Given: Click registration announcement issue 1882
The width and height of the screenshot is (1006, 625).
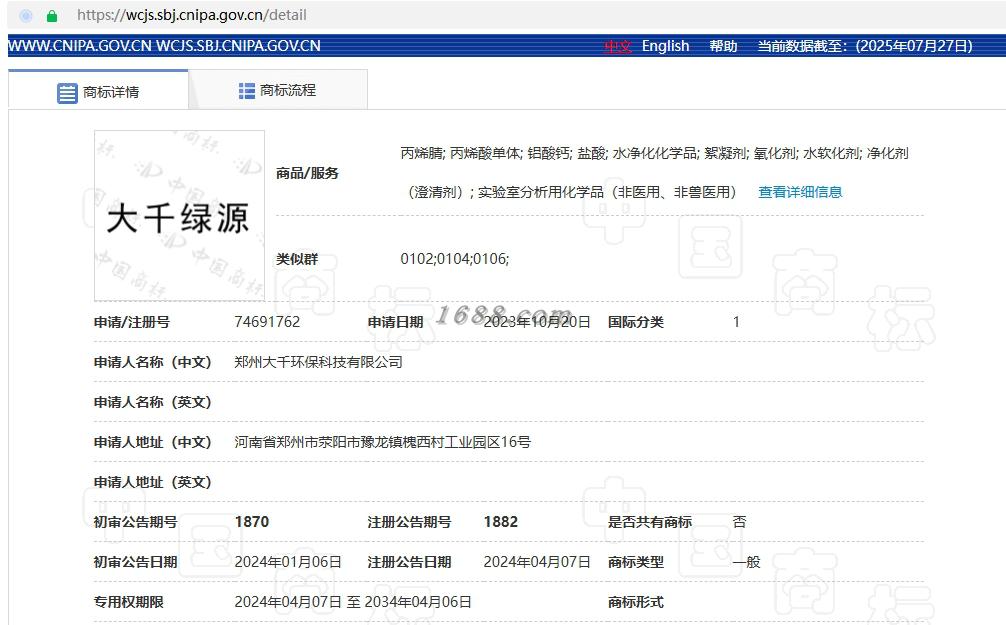Looking at the screenshot, I should (x=500, y=522).
